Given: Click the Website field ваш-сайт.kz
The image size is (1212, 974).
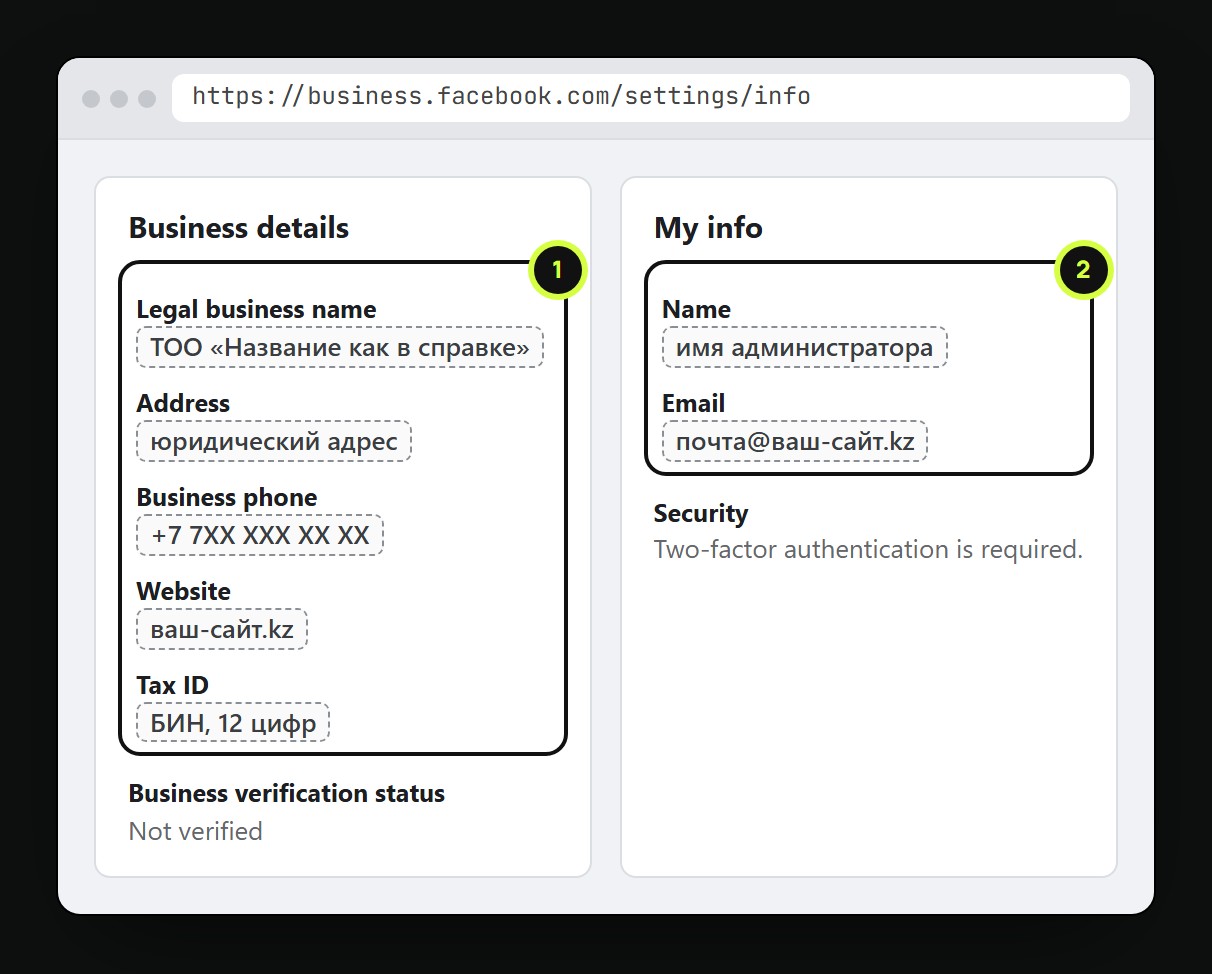Looking at the screenshot, I should (222, 629).
